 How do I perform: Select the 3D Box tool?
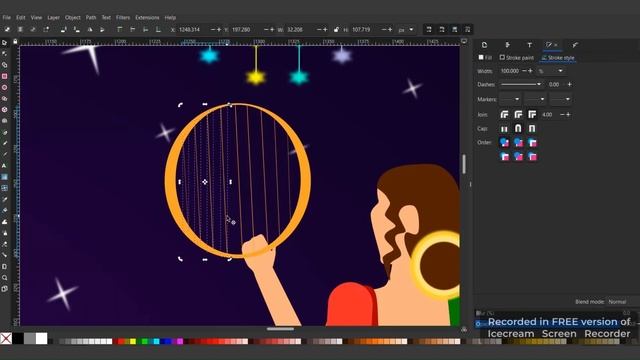pos(4,109)
